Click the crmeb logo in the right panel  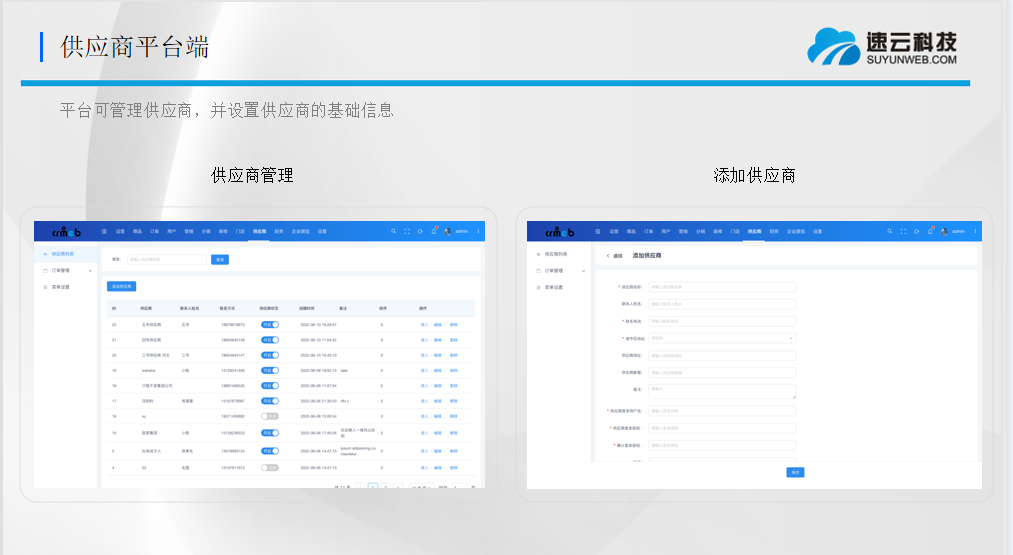pos(559,232)
